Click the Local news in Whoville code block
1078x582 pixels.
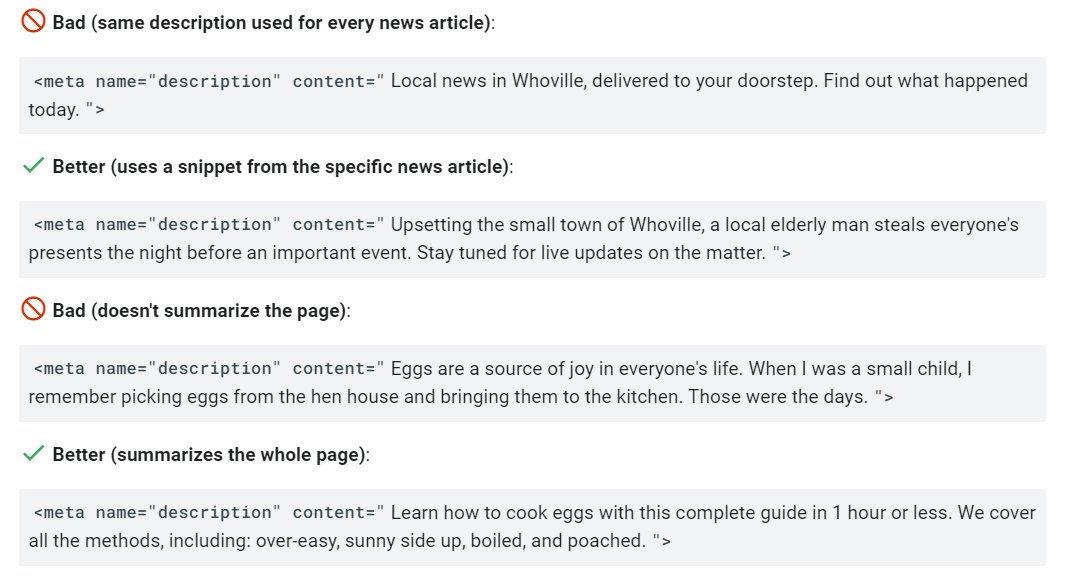click(x=532, y=96)
